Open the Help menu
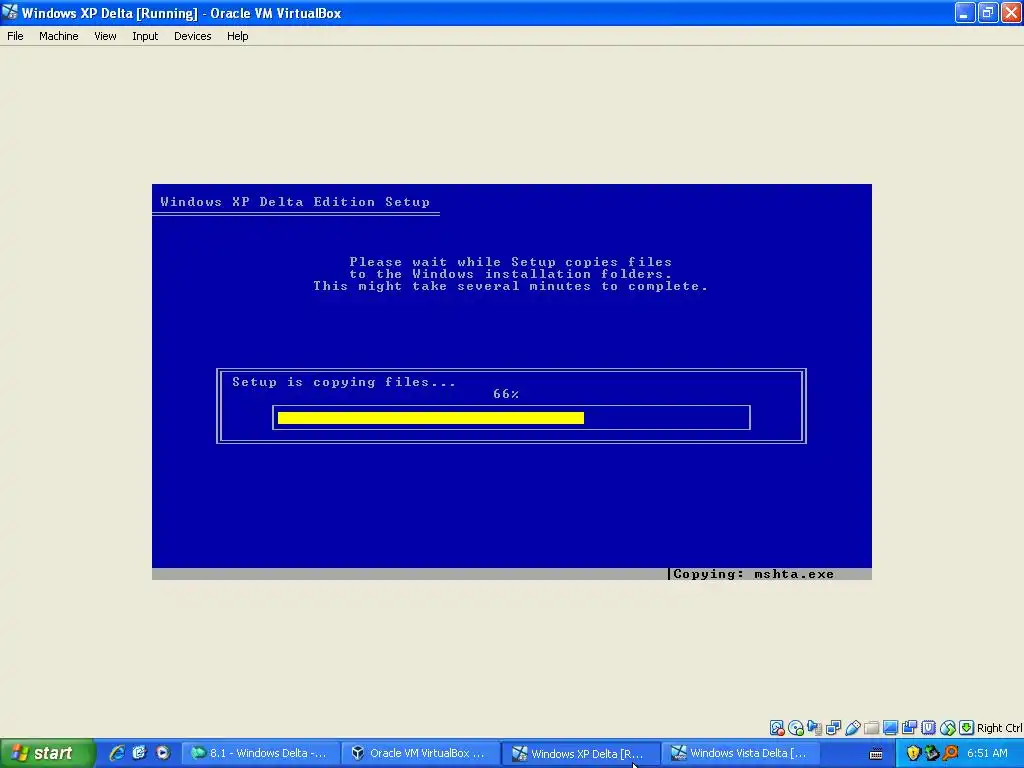Image resolution: width=1024 pixels, height=768 pixels. (238, 36)
